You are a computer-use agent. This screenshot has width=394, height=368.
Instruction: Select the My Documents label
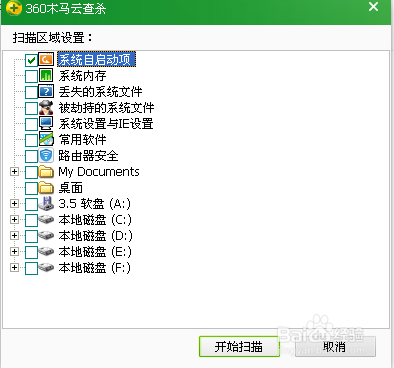(x=99, y=172)
